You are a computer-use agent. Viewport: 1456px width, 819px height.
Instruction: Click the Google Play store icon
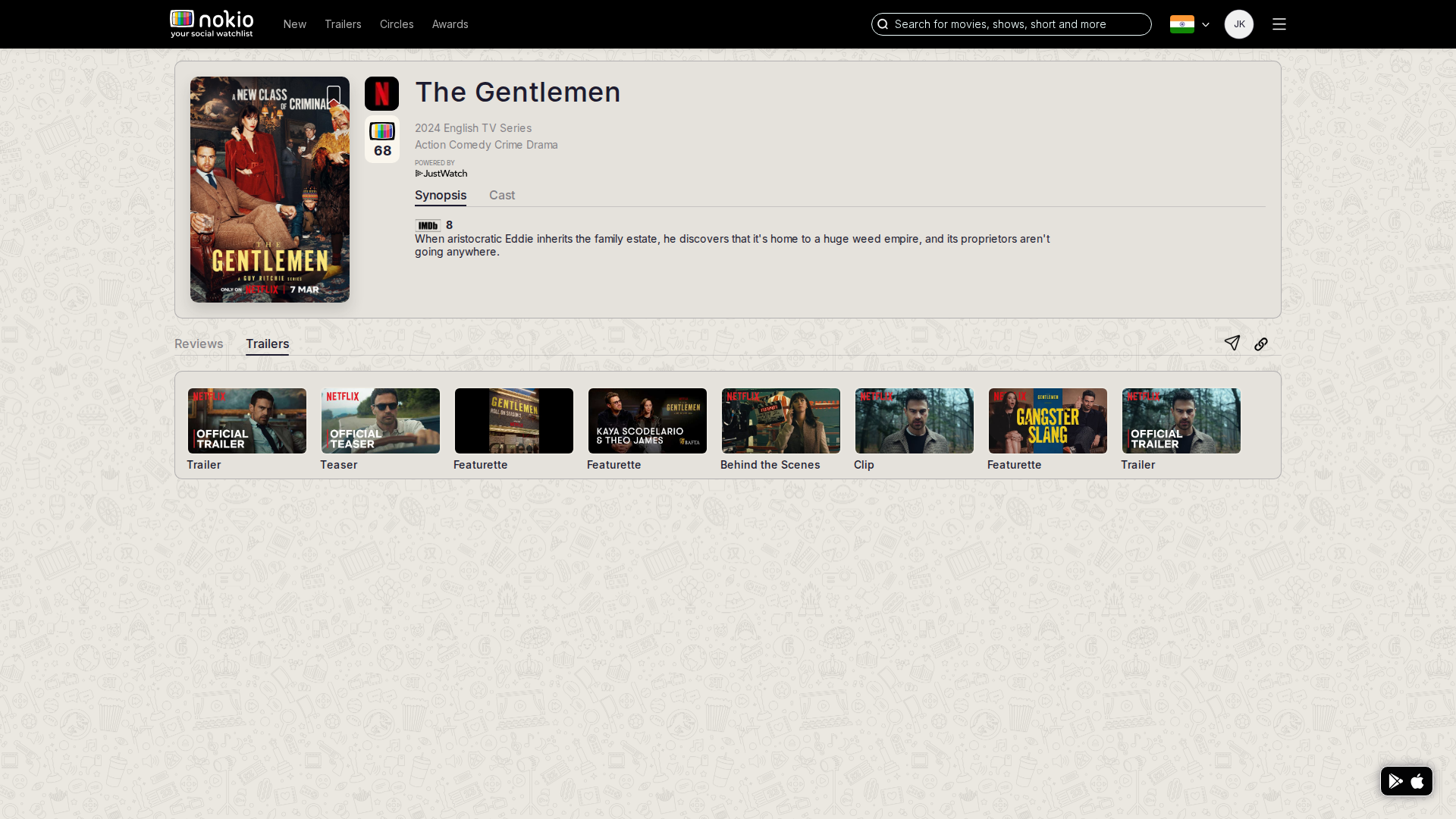(x=1396, y=781)
